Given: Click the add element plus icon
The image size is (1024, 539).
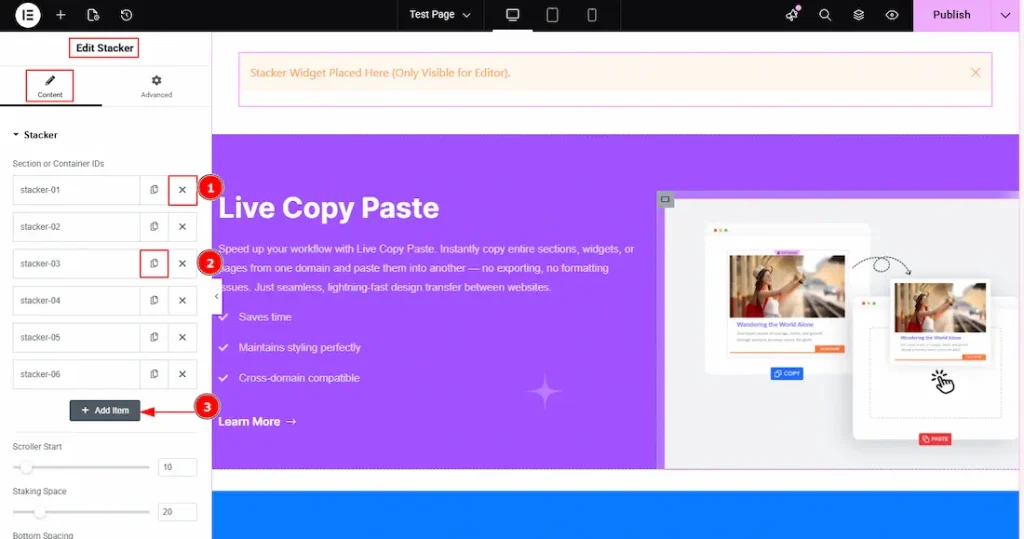Looking at the screenshot, I should pos(61,15).
